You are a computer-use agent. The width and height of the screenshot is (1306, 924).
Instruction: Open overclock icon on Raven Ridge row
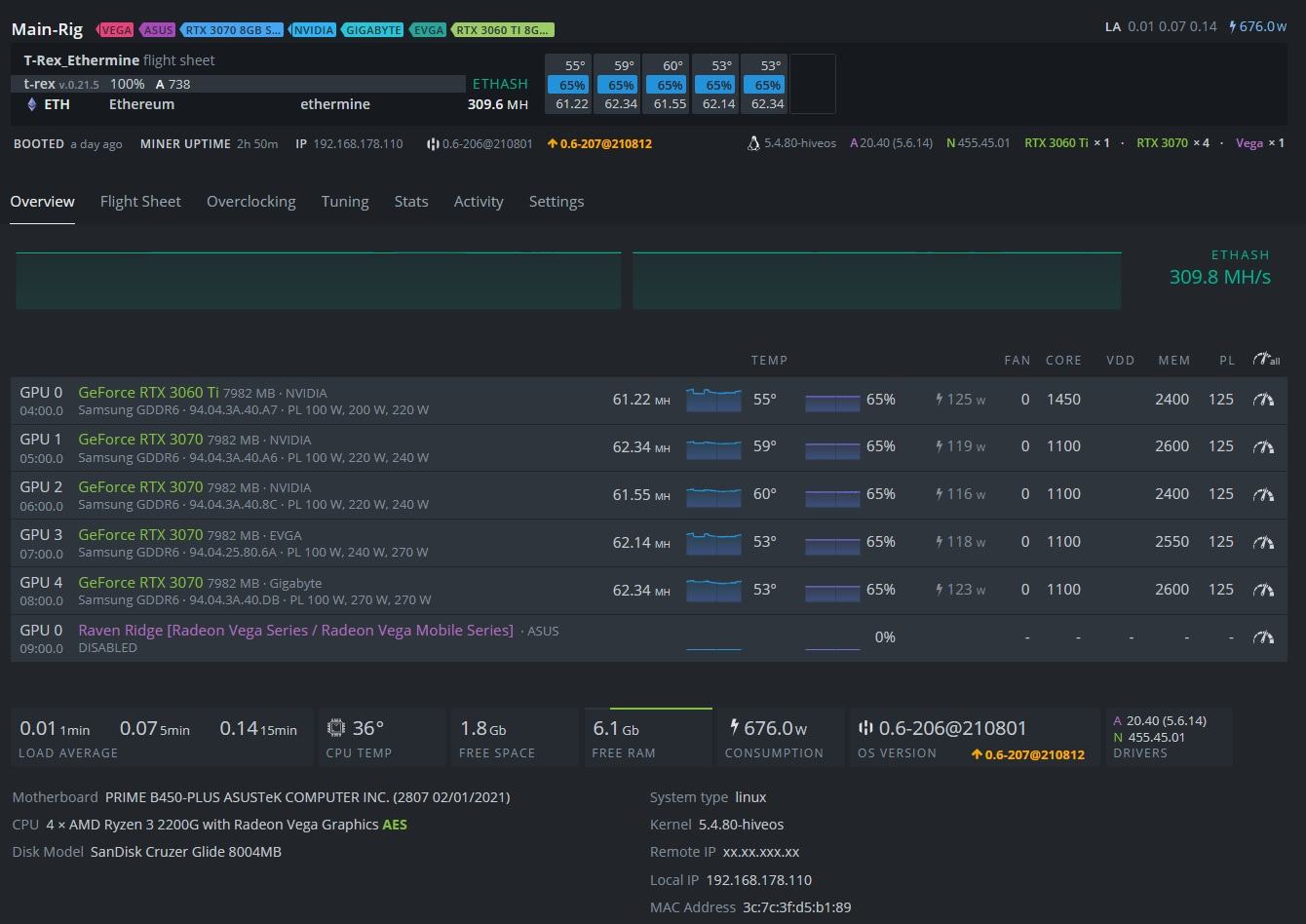point(1263,637)
